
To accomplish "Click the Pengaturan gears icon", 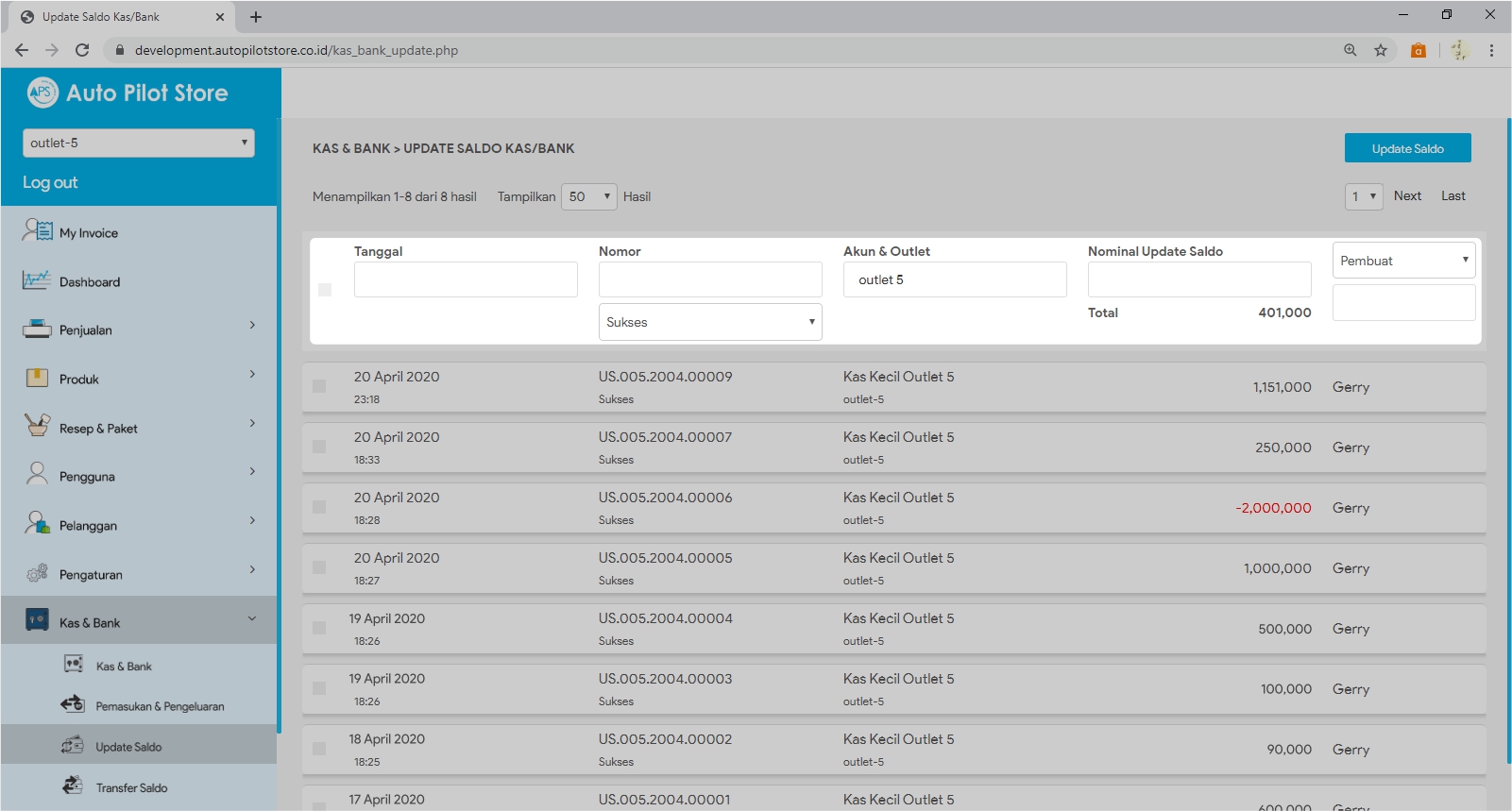I will coord(37,573).
